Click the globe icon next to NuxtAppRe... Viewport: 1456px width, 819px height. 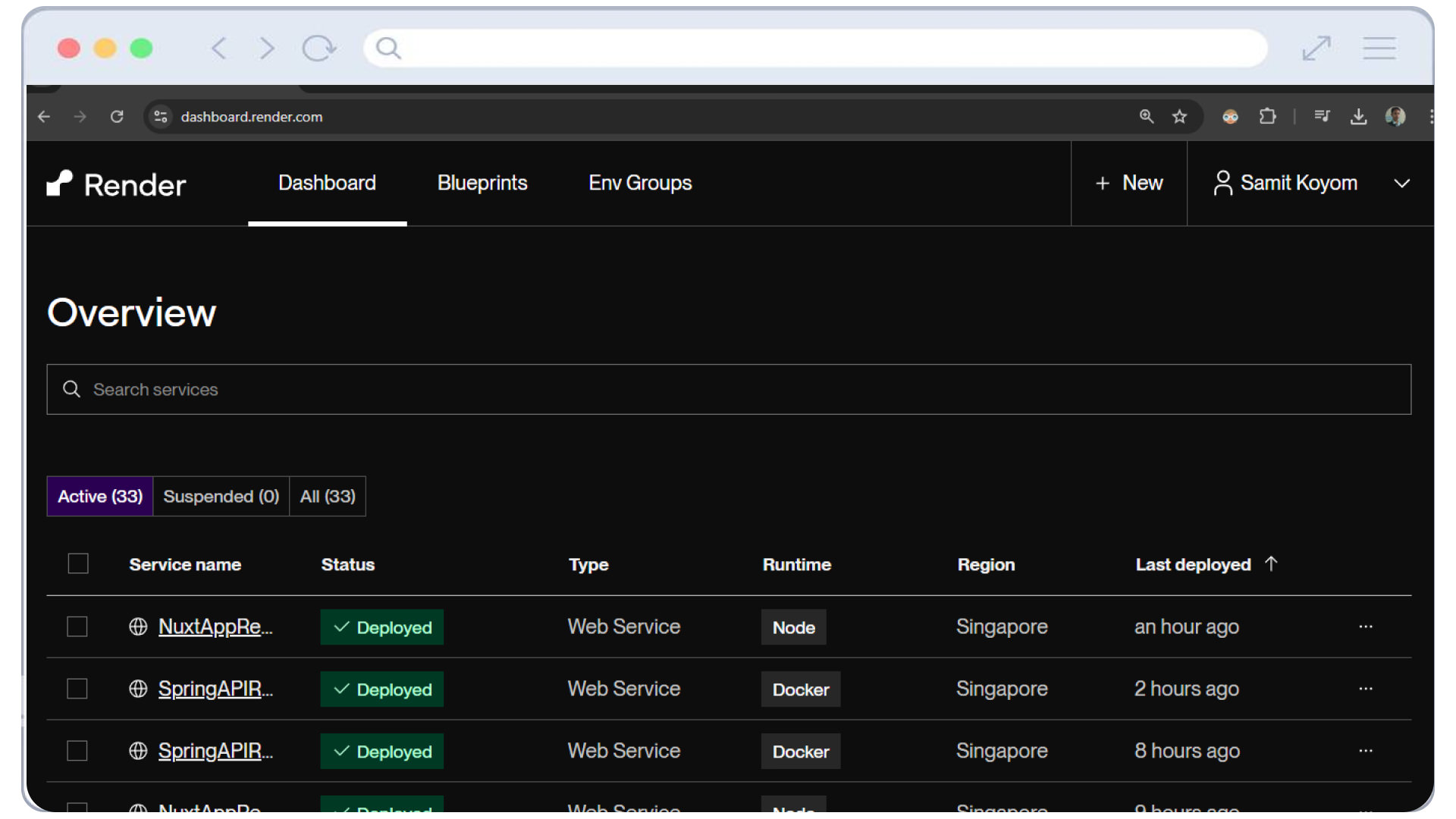coord(137,626)
